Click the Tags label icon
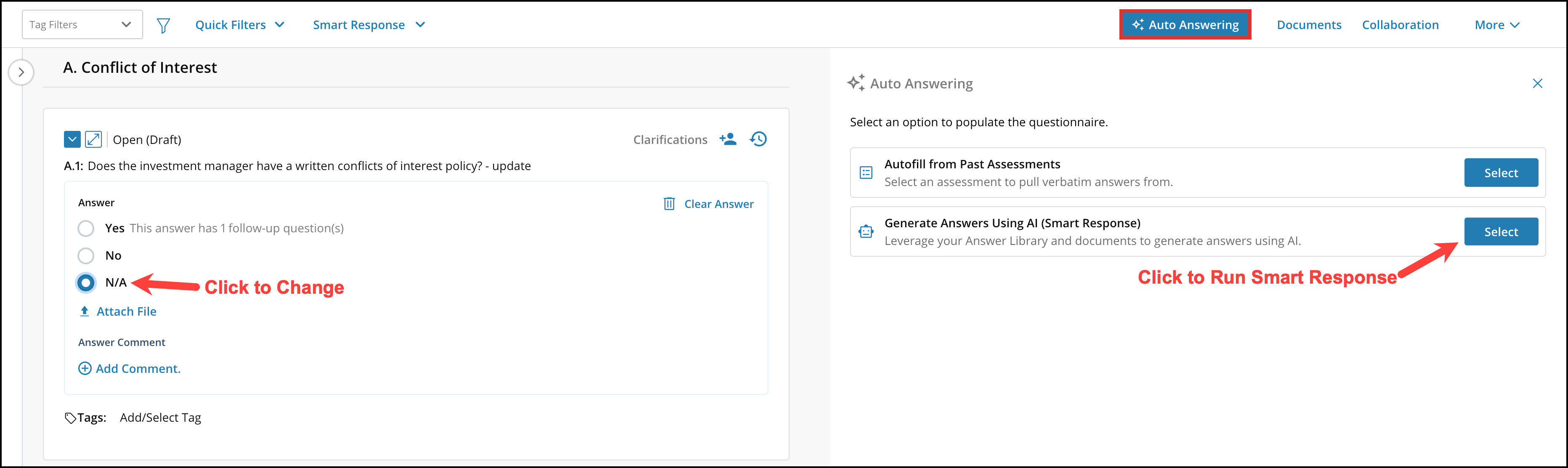Screen dimensions: 1568x468 click(71, 418)
